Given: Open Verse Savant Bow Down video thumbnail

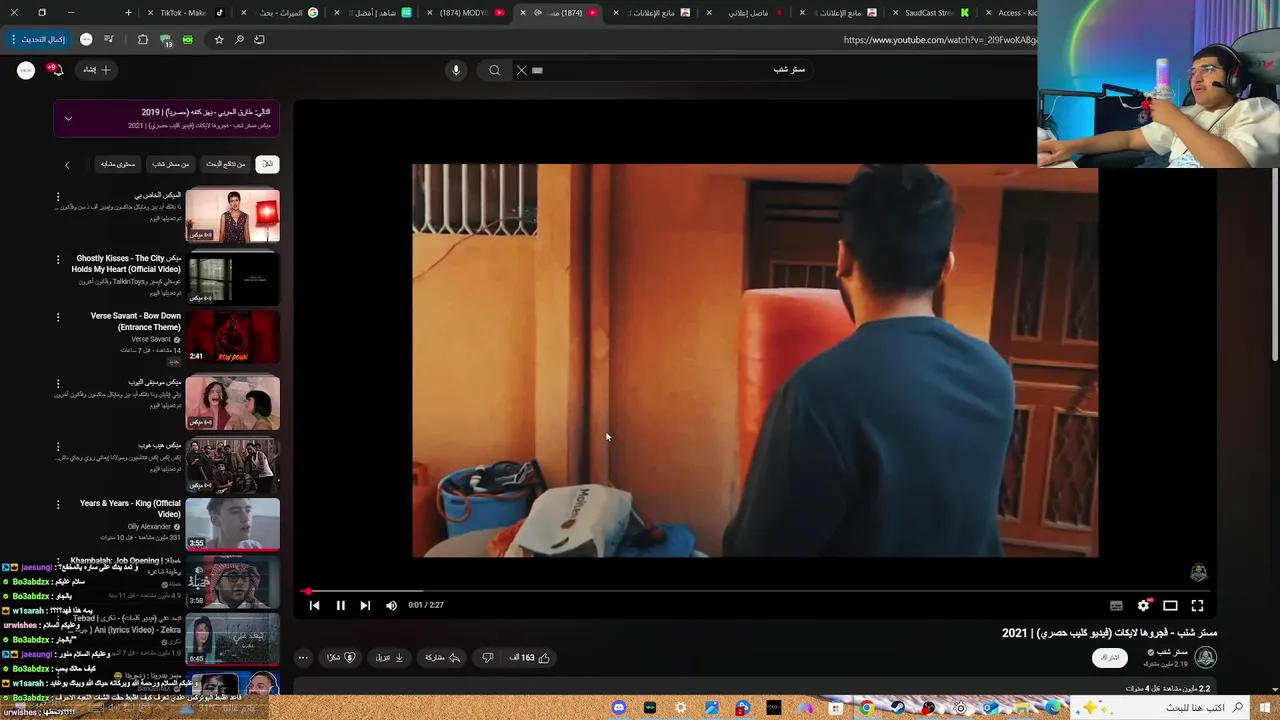Looking at the screenshot, I should coord(232,338).
